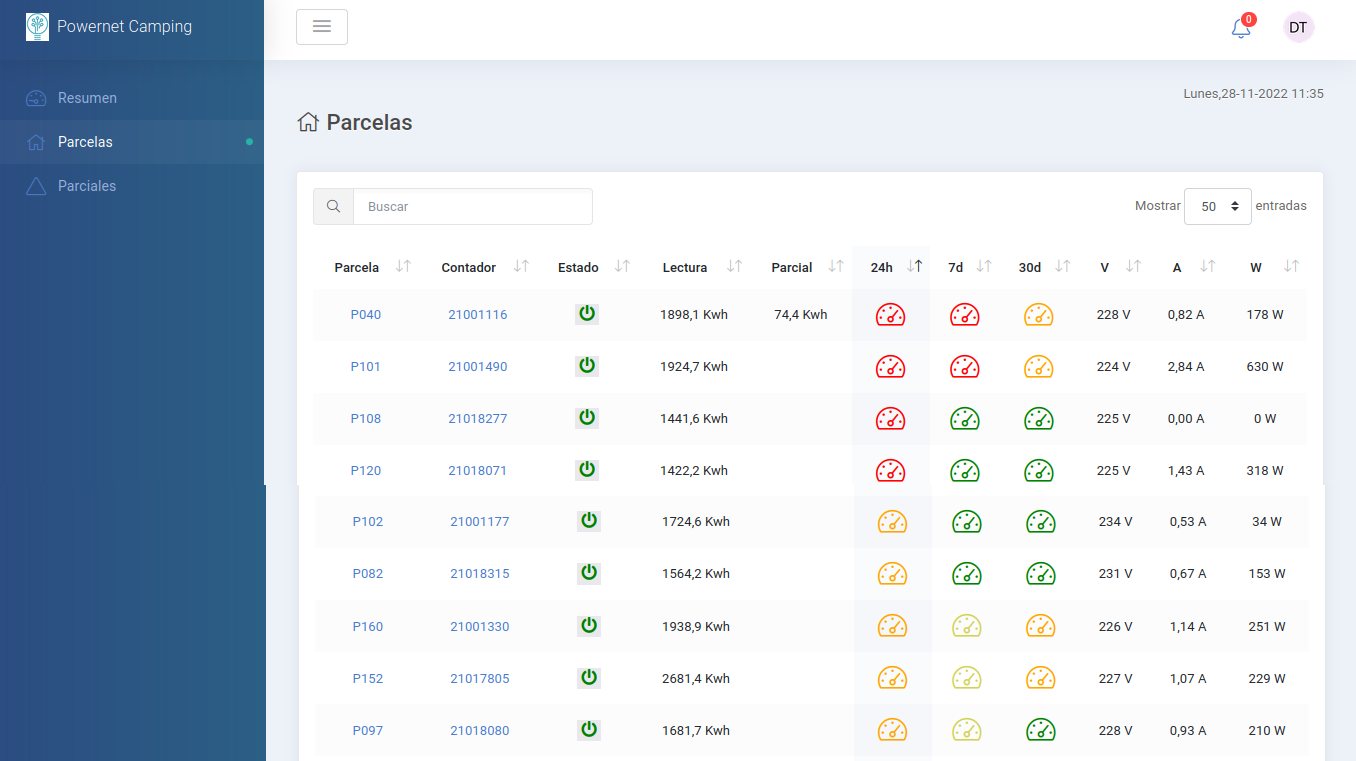Click the red 24h gauge icon for P040
Screen dimensions: 1356x761
[x=890, y=315]
